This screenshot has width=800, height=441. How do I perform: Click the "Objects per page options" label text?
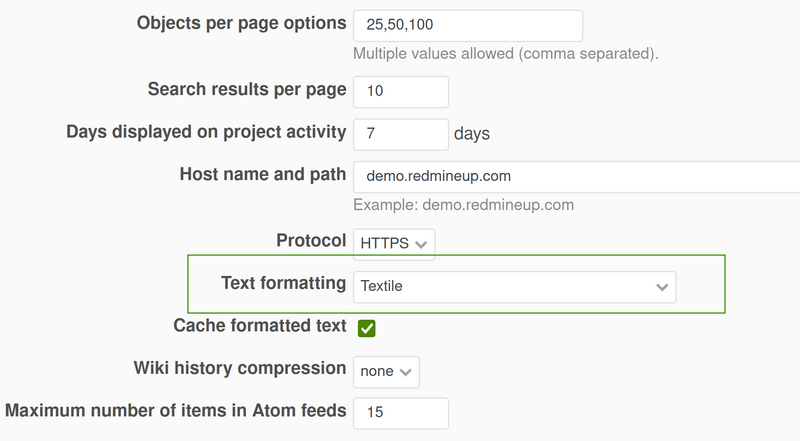pos(241,23)
